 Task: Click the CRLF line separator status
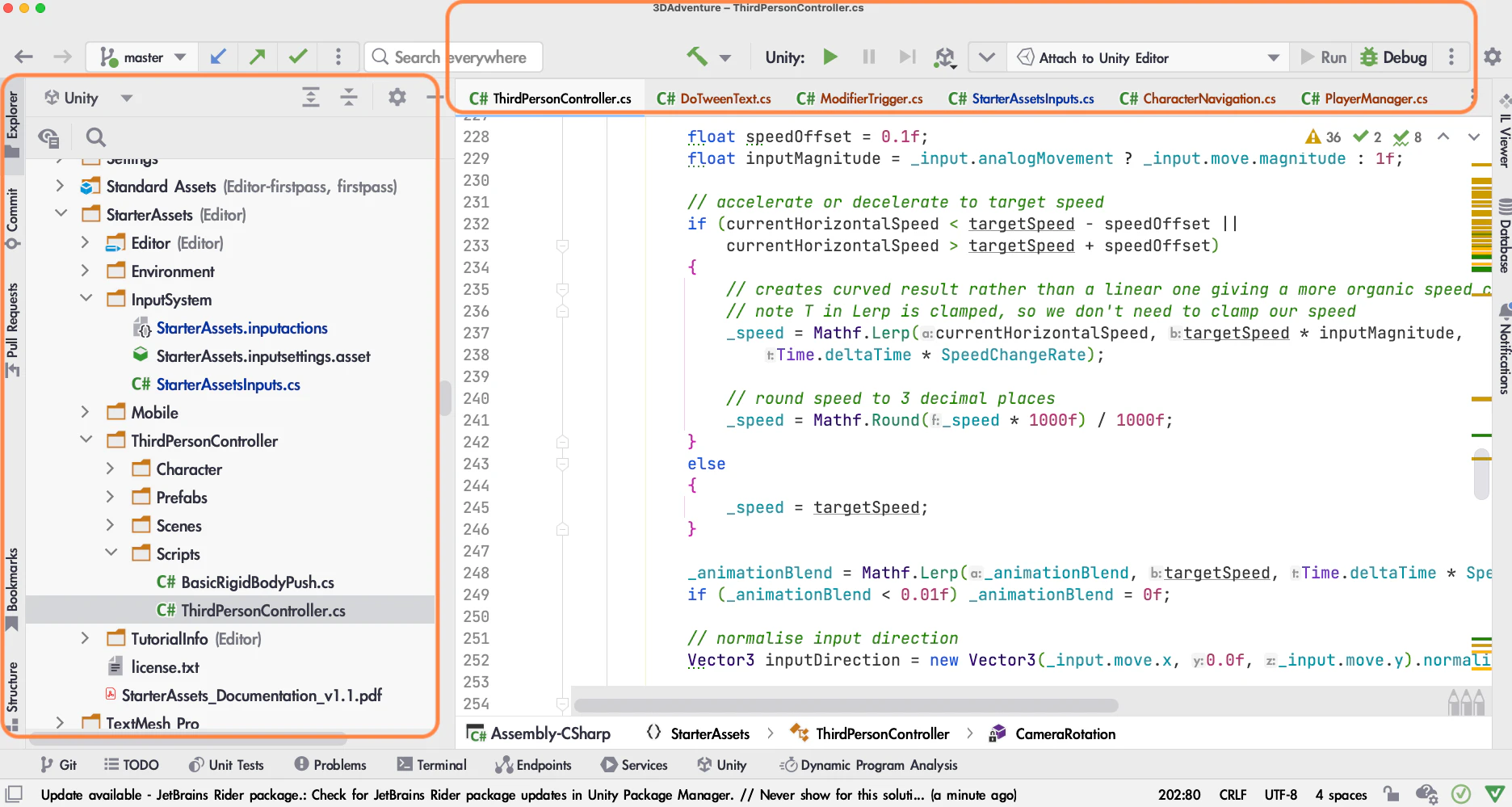(1233, 795)
